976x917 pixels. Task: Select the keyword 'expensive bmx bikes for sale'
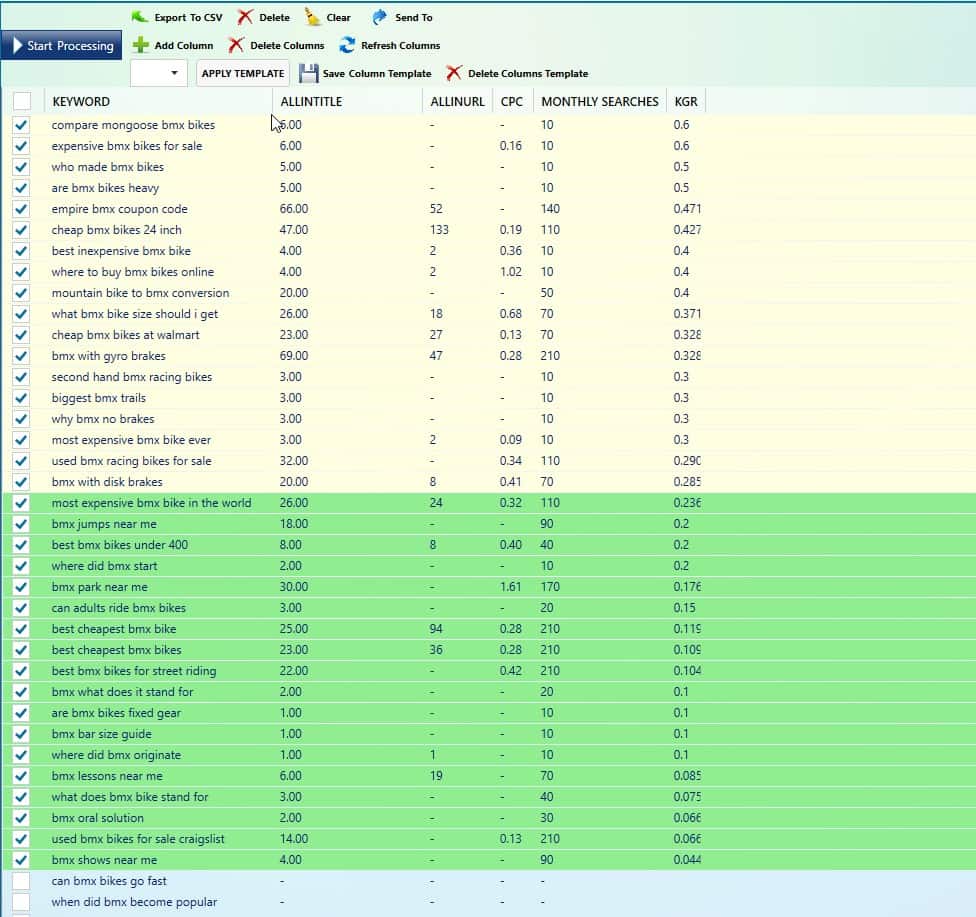127,146
